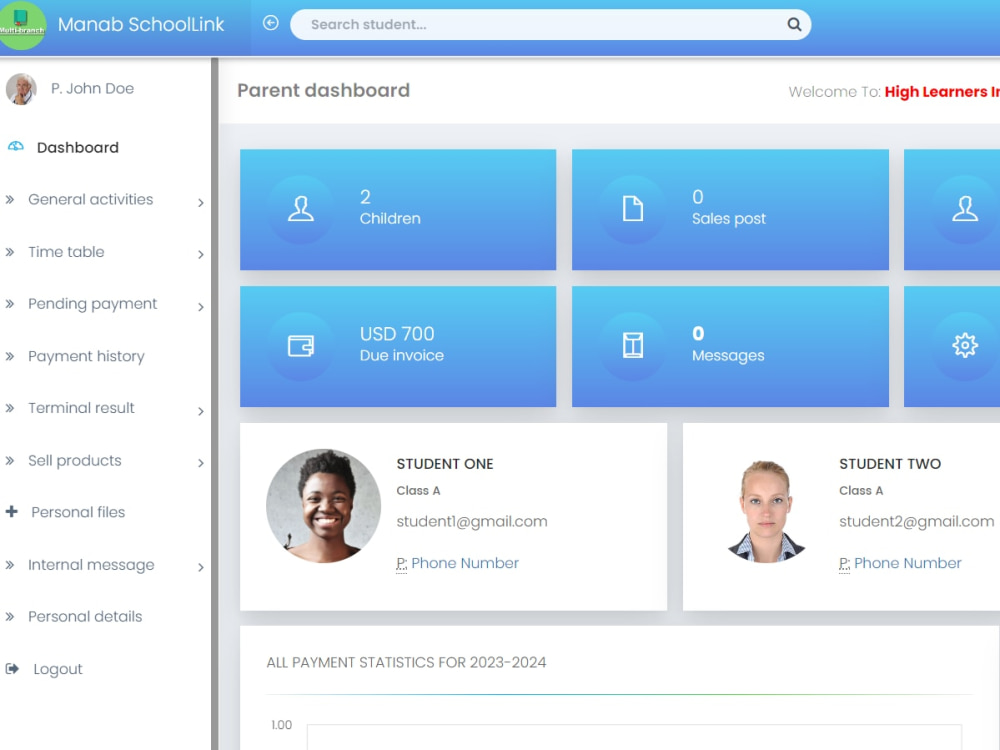Image resolution: width=1000 pixels, height=750 pixels.
Task: Expand Pending payment submenu arrow
Action: coord(201,307)
